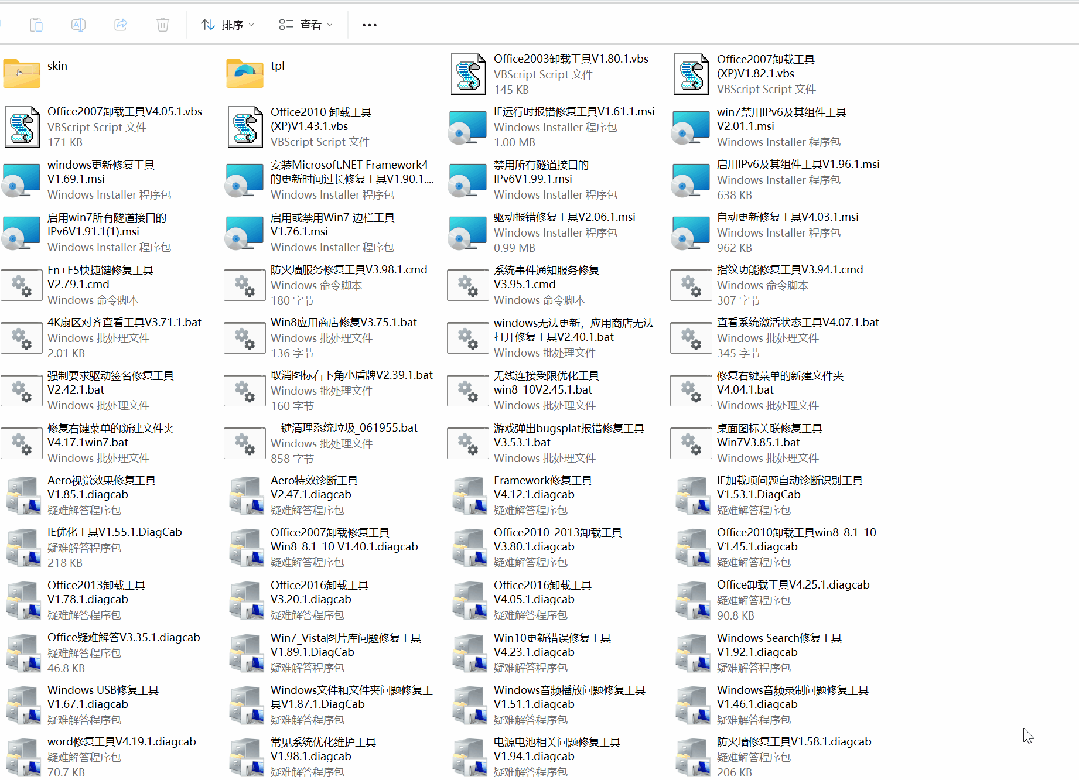The width and height of the screenshot is (1079, 780).
Task: Click the Paste icon in the toolbar
Action: (36, 24)
